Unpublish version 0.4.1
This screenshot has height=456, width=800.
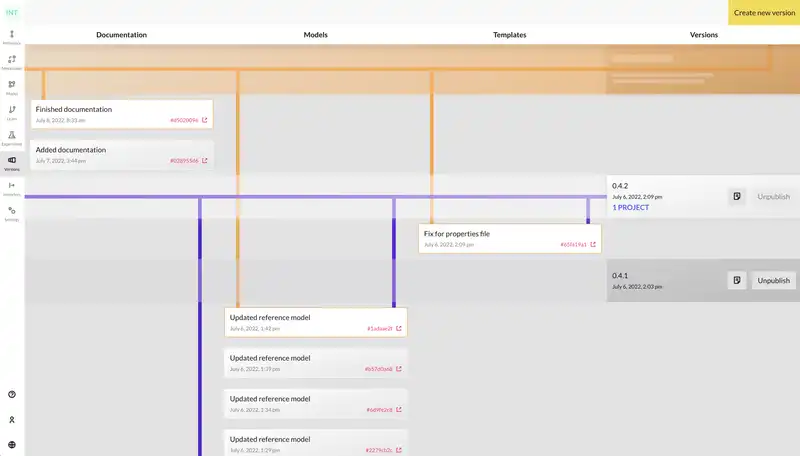773,281
